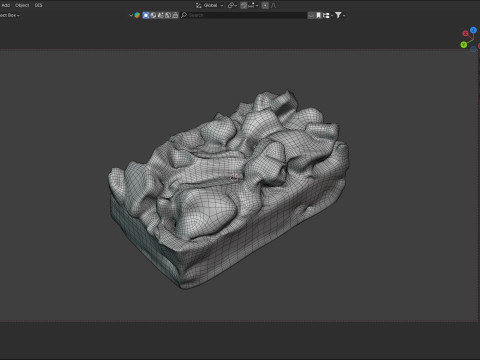Open the GIS menu
The image size is (480, 360).
38,5
